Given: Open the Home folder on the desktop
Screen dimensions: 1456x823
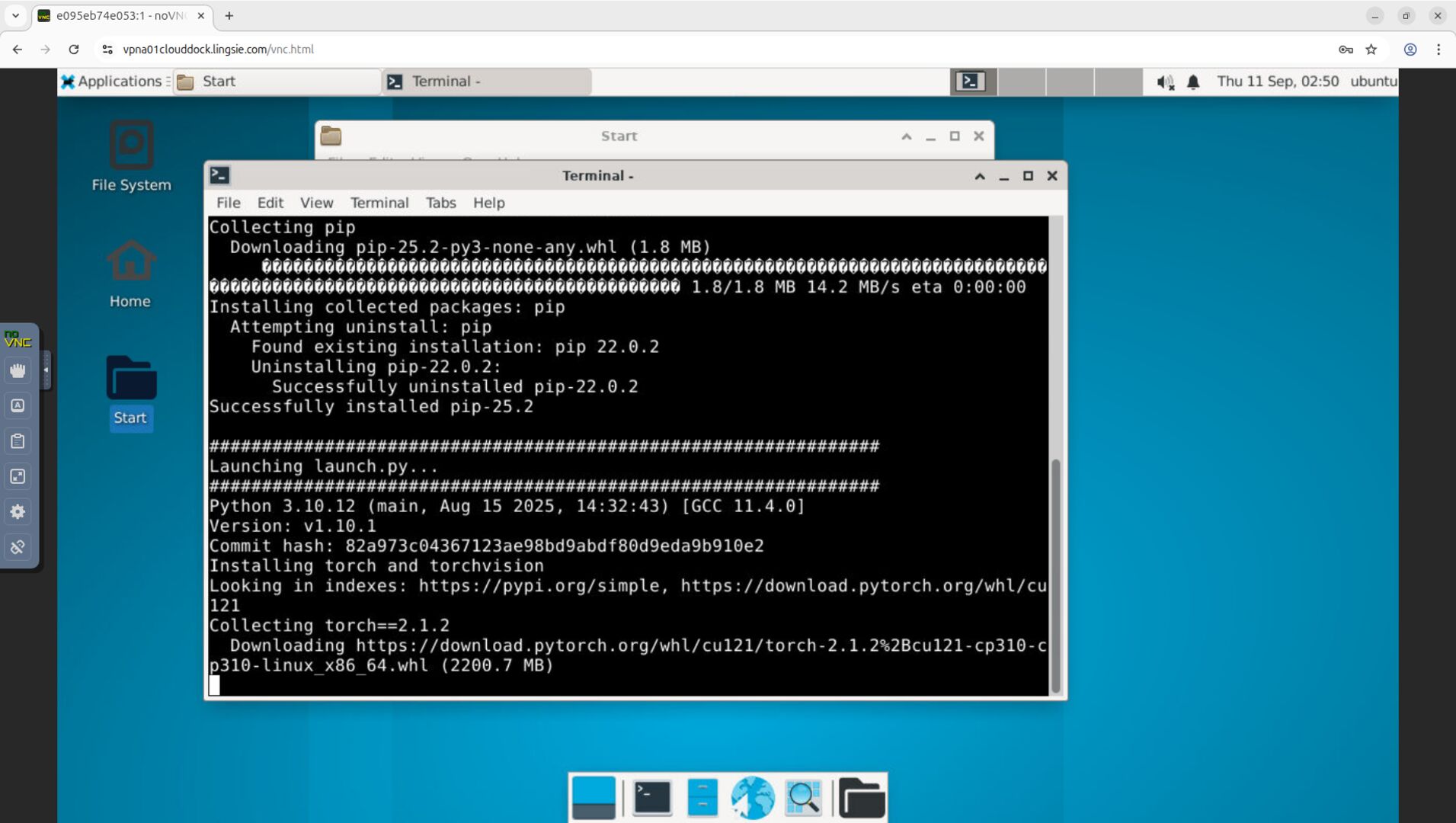Looking at the screenshot, I should click(x=130, y=271).
